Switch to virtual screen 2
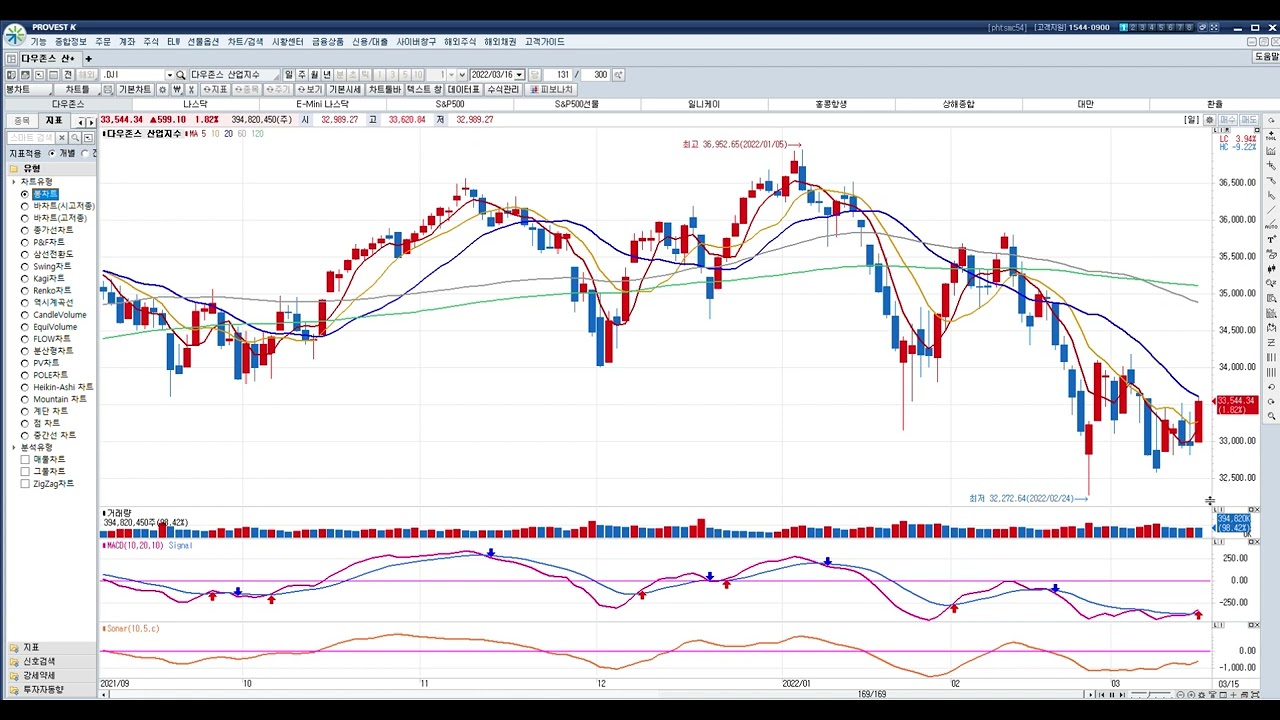The image size is (1280, 720). (1133, 27)
